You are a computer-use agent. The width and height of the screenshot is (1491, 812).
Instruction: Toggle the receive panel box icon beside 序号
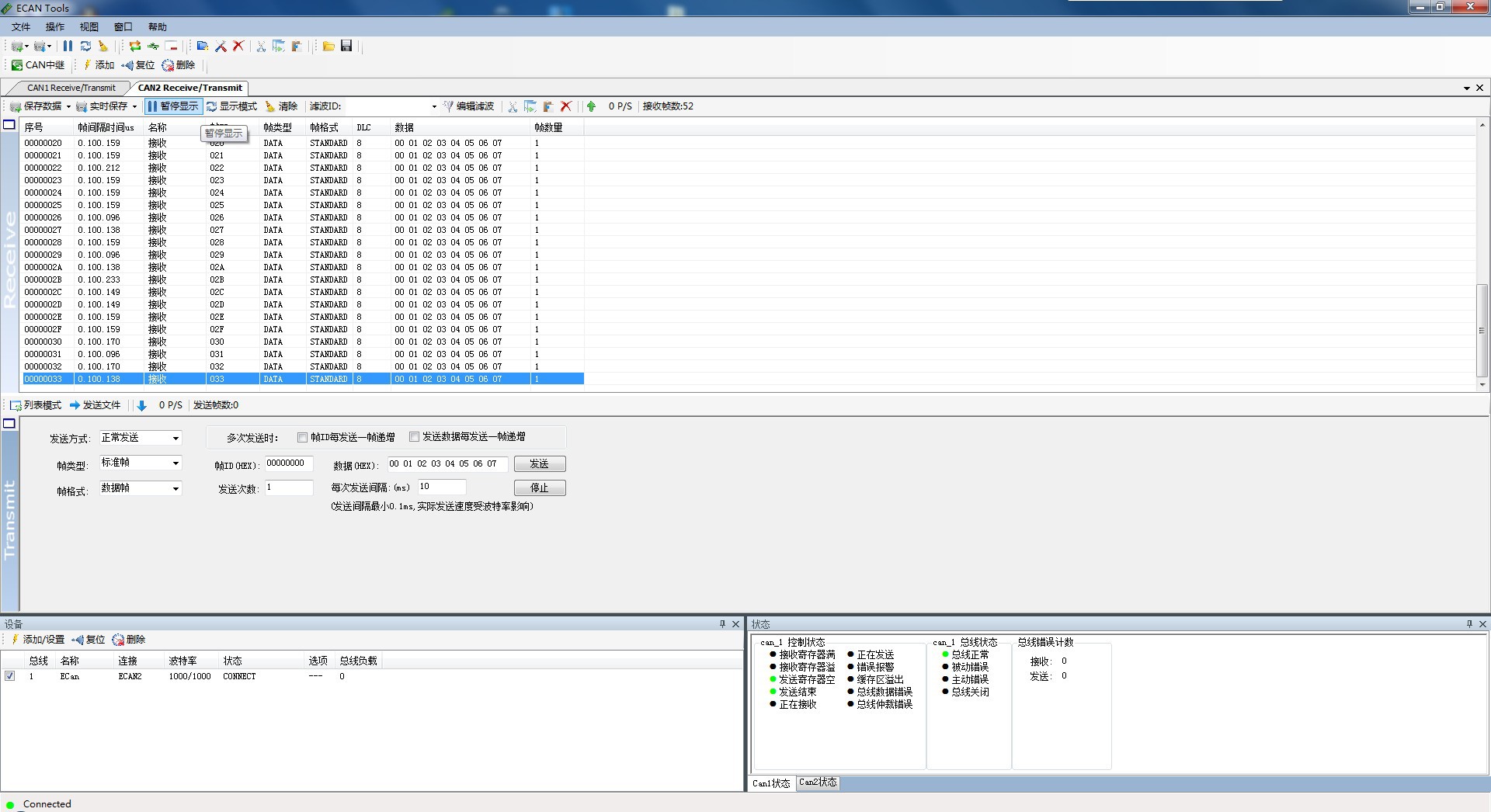pyautogui.click(x=9, y=125)
